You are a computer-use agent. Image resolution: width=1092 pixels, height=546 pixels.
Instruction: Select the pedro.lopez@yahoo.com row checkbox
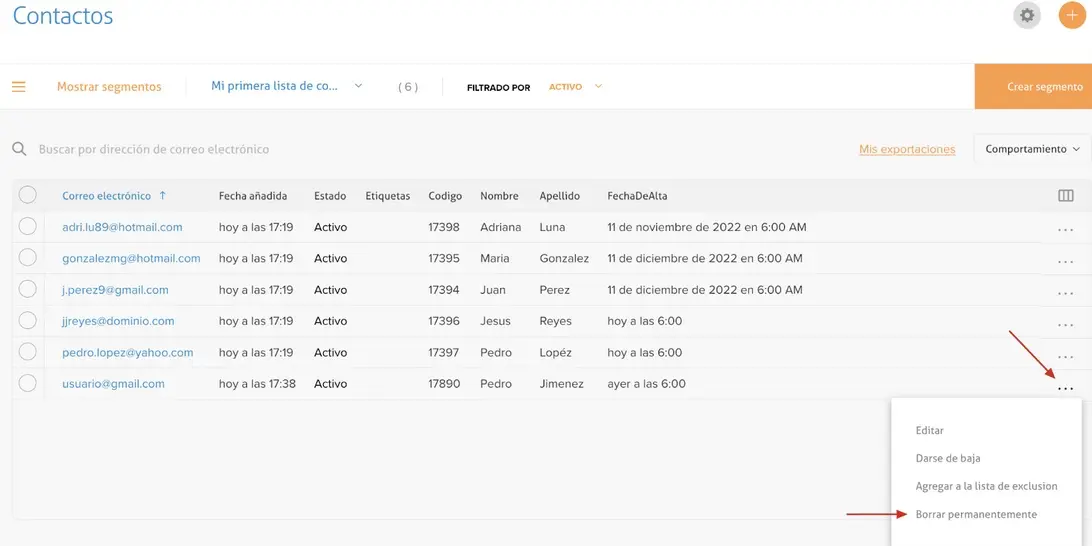click(28, 352)
